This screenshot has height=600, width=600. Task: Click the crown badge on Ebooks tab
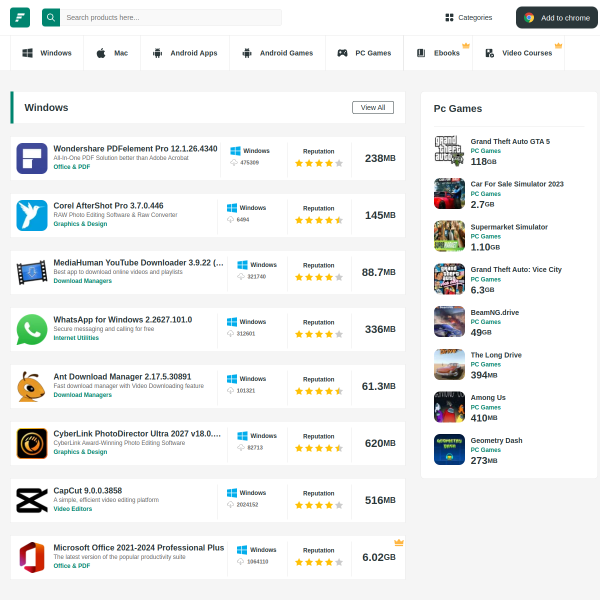[x=466, y=46]
